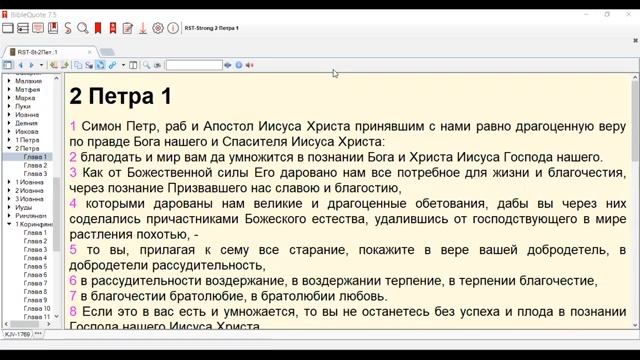Click the red monitor display icon

pyautogui.click(x=38, y=28)
